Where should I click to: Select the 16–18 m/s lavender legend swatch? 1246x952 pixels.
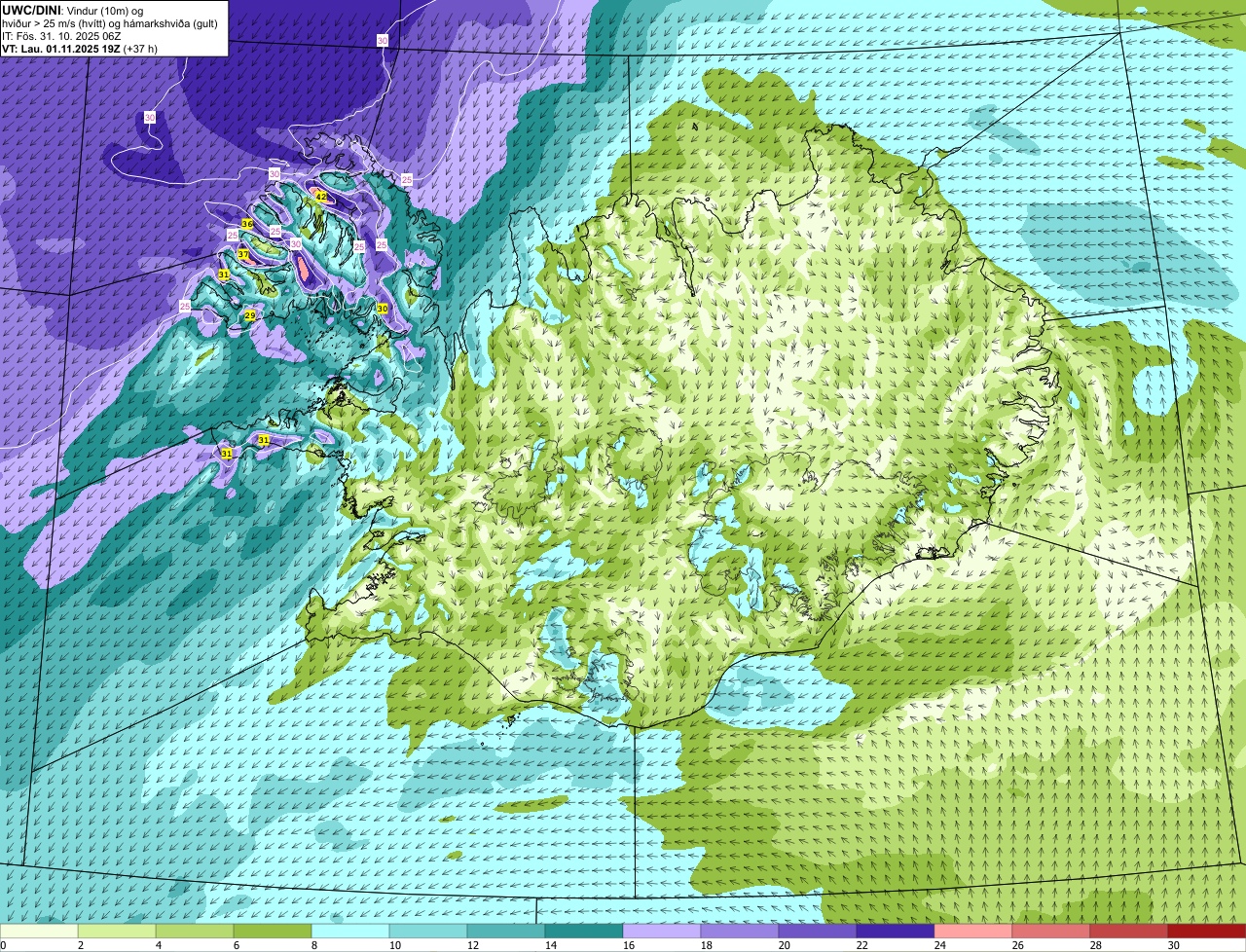(x=662, y=932)
